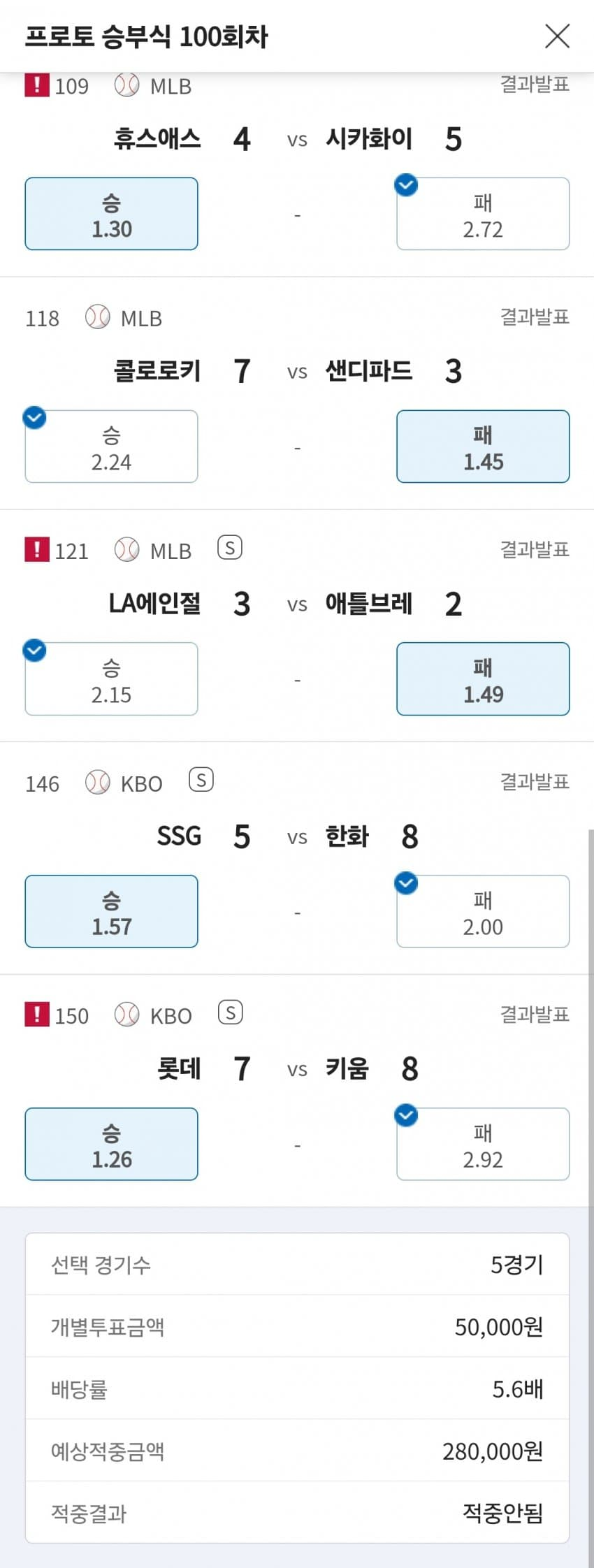This screenshot has width=594, height=1568.
Task: Select 승 1.26 for 롯데
Action: coord(111,1144)
